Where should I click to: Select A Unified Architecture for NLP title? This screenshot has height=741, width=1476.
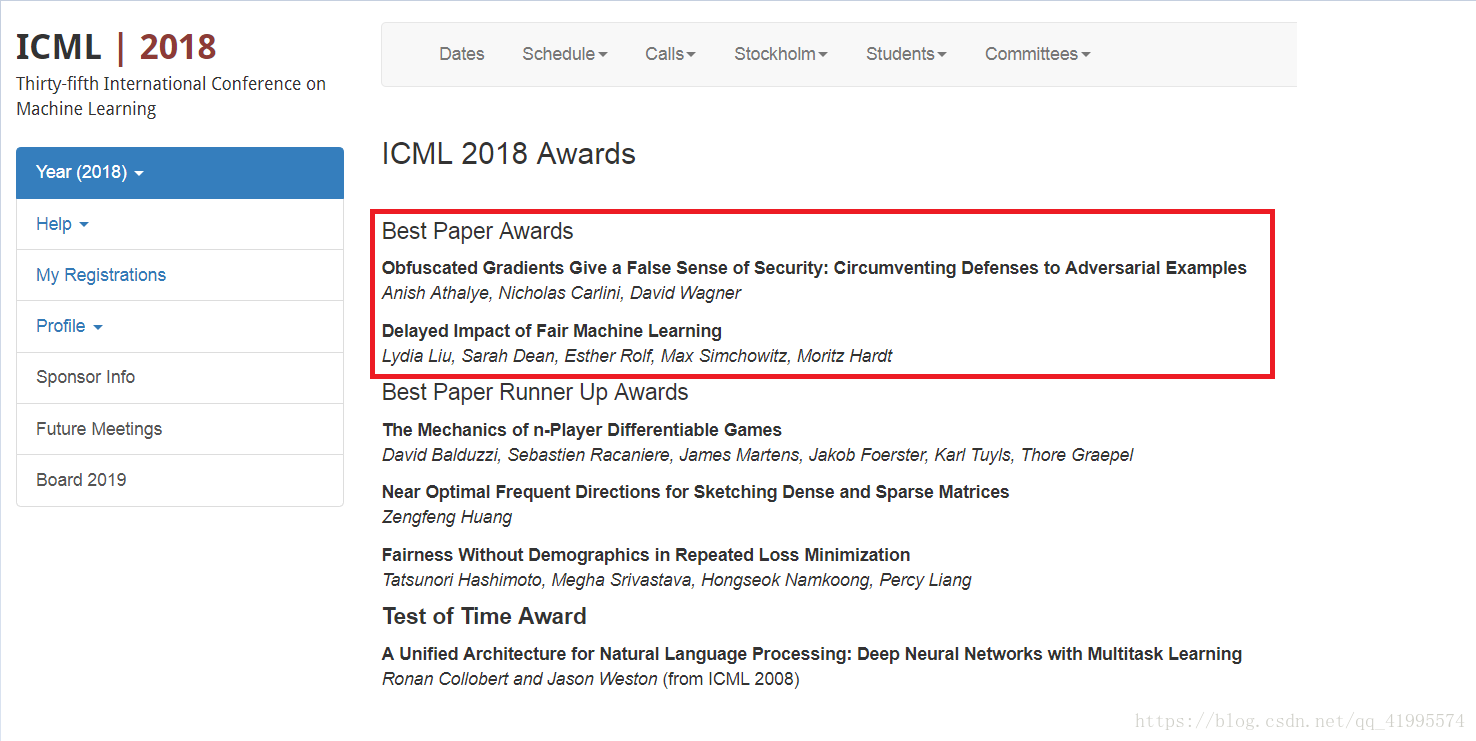point(812,654)
